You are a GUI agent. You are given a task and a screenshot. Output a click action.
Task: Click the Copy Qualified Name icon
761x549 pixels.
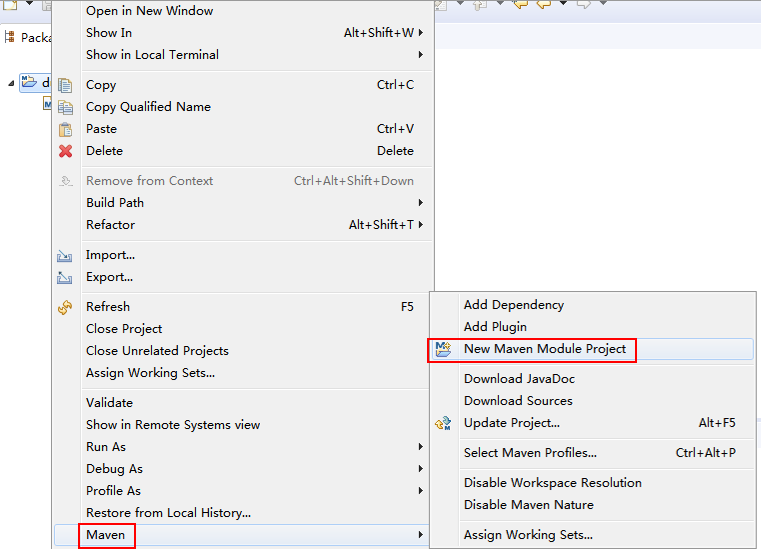[65, 107]
